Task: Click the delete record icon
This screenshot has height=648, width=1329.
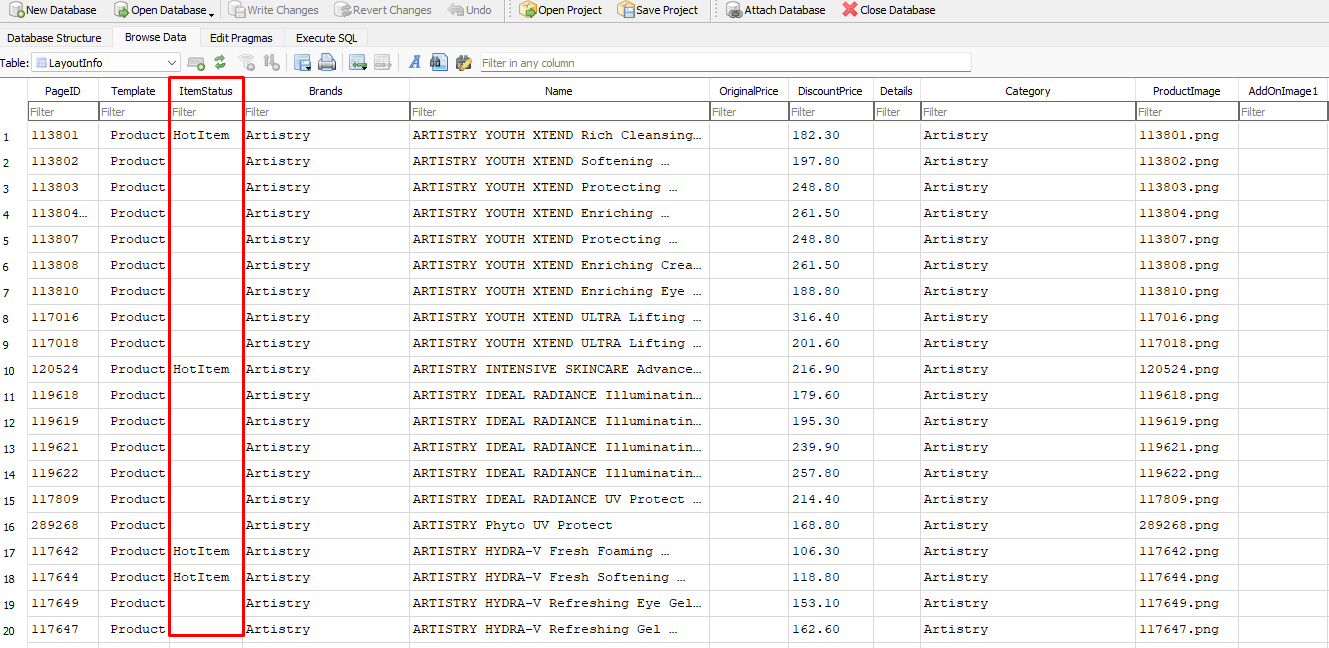Action: click(383, 62)
